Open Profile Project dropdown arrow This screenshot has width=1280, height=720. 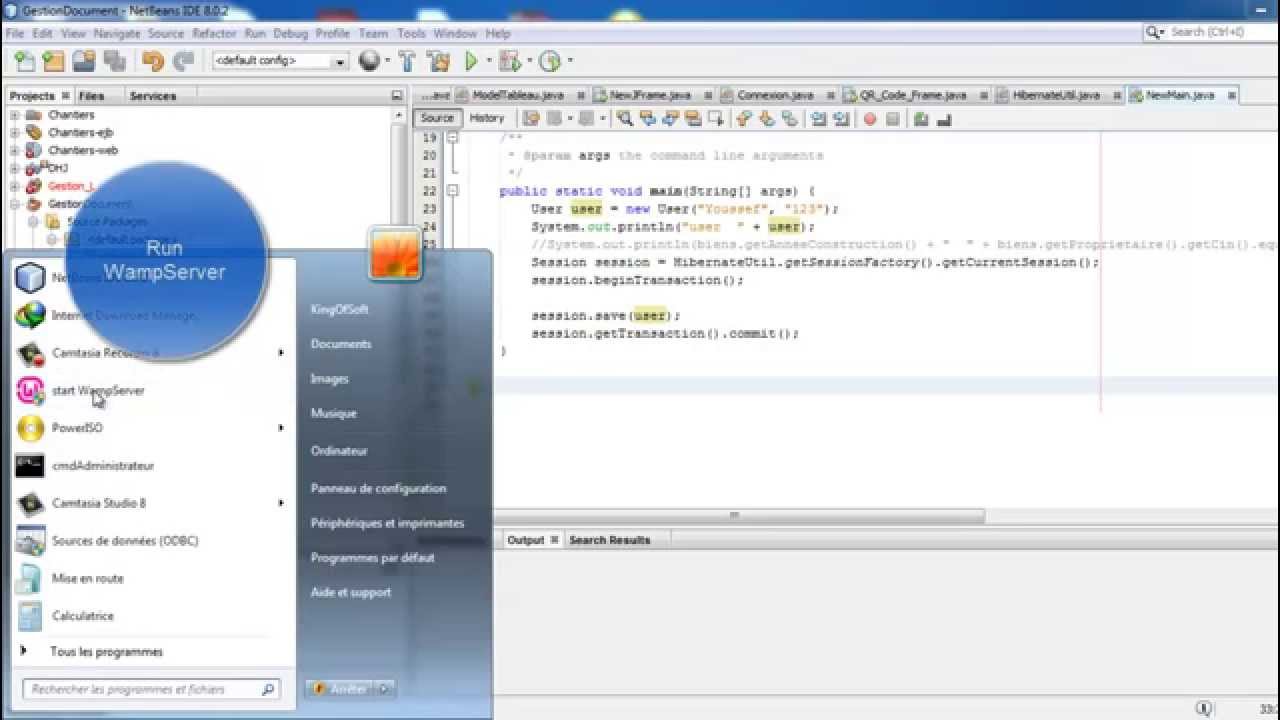tap(569, 62)
